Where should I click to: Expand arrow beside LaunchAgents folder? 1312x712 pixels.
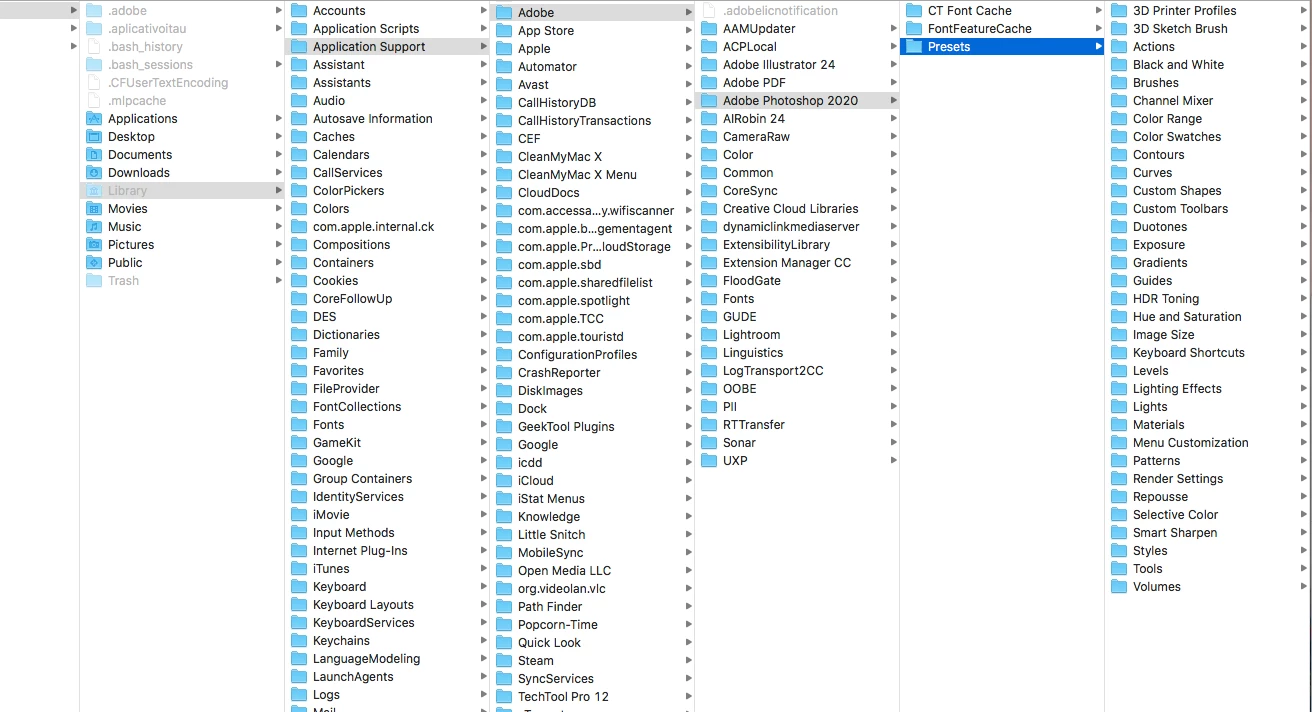click(x=483, y=677)
